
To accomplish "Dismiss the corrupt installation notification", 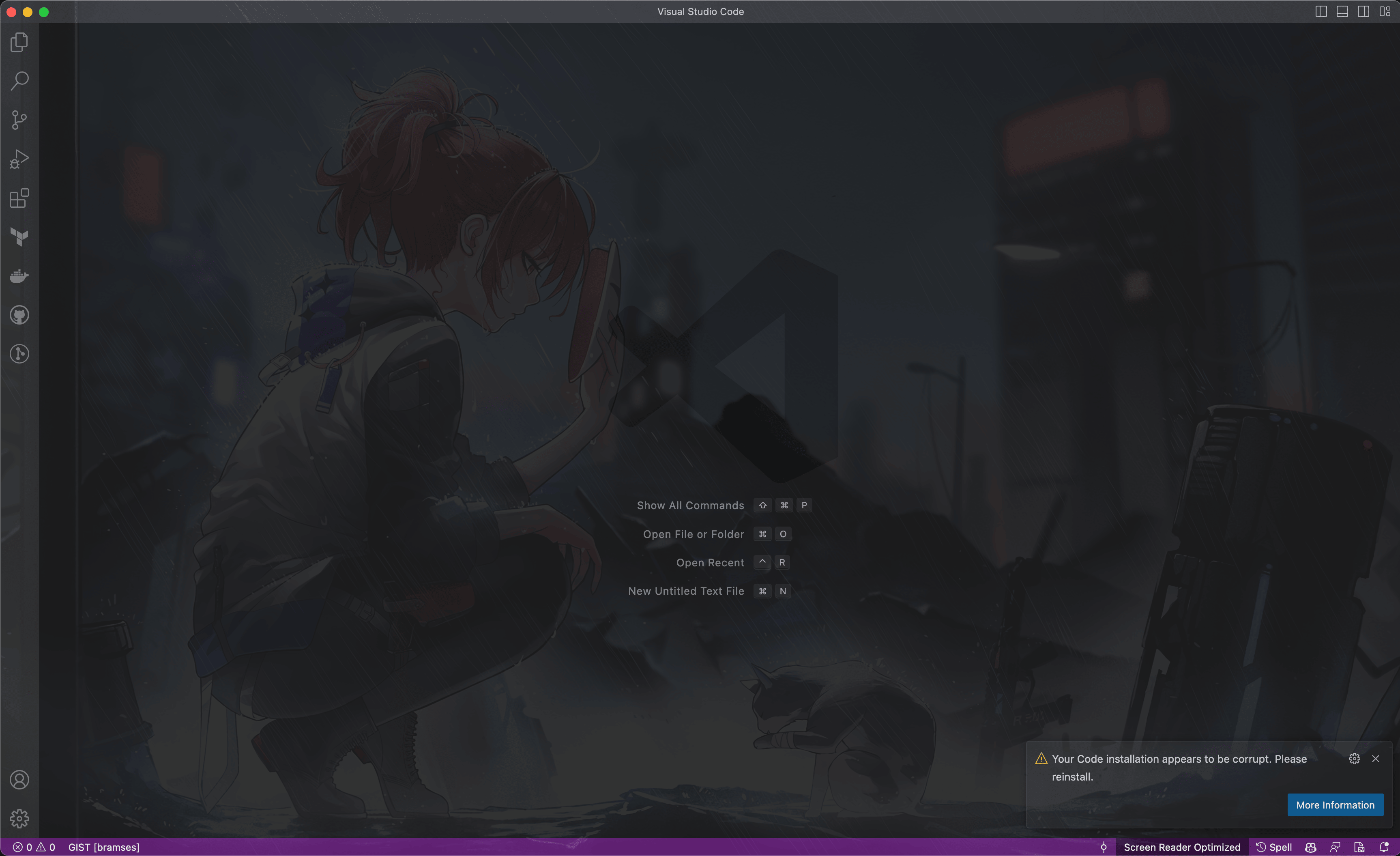I will coord(1376,759).
